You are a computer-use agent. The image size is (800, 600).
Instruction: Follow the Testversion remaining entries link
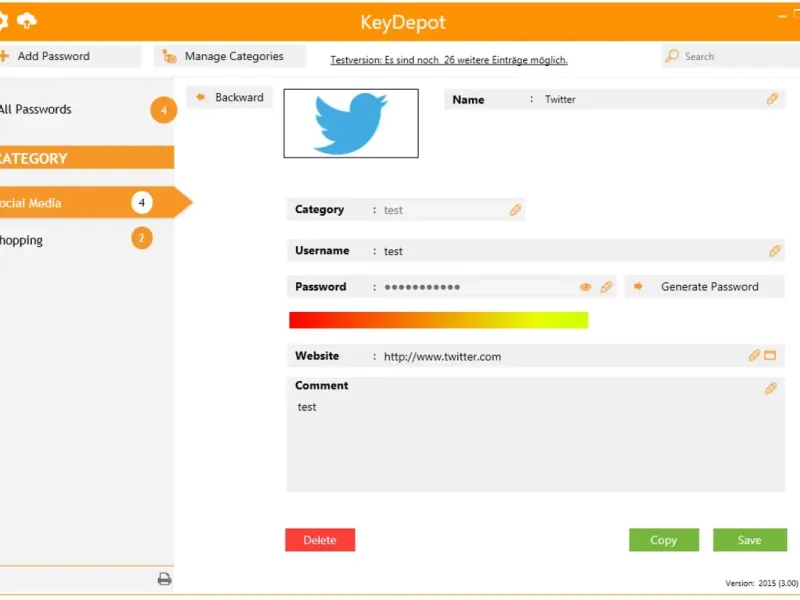448,60
